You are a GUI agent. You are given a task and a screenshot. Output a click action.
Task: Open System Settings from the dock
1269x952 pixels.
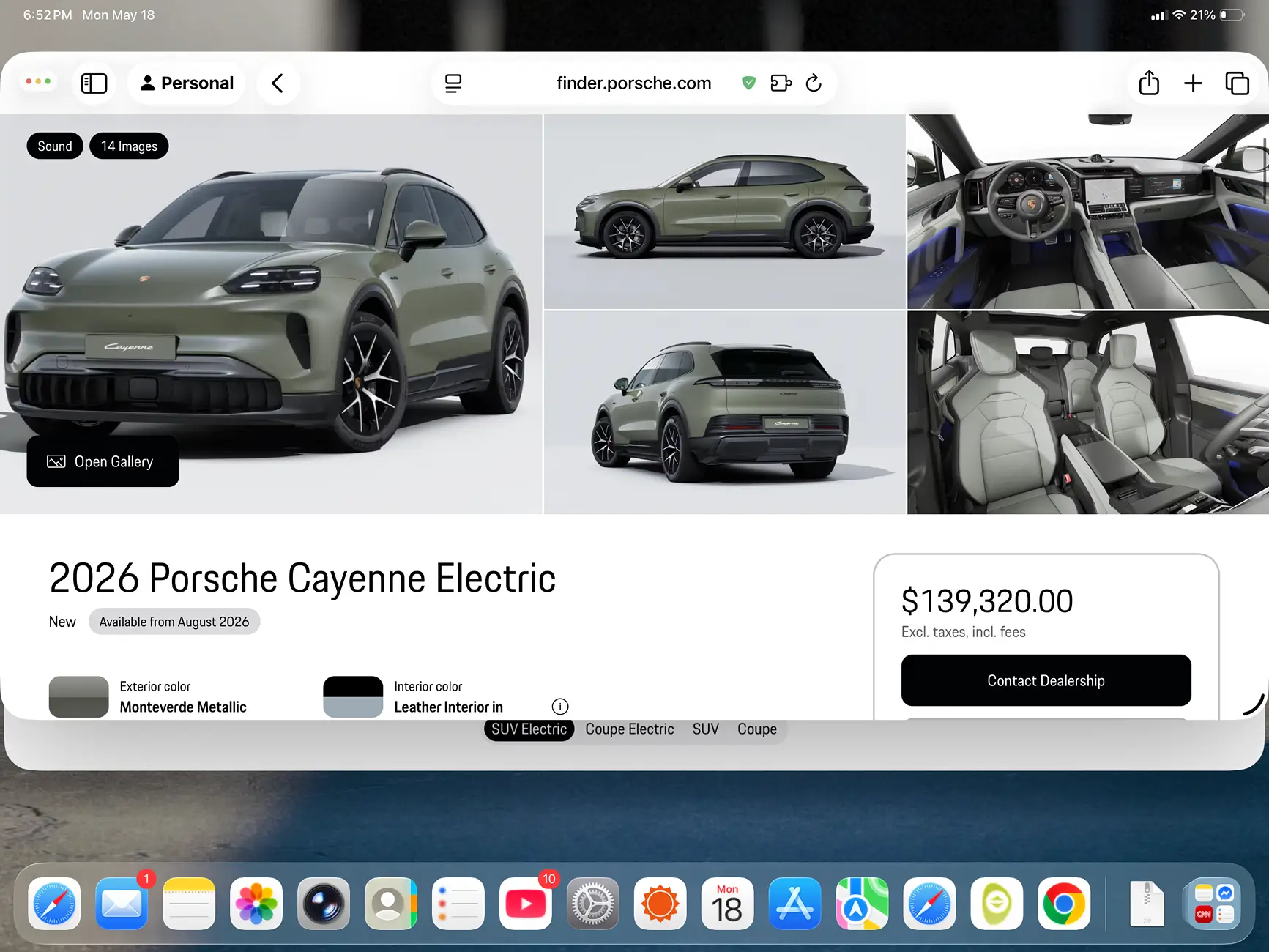click(x=593, y=904)
